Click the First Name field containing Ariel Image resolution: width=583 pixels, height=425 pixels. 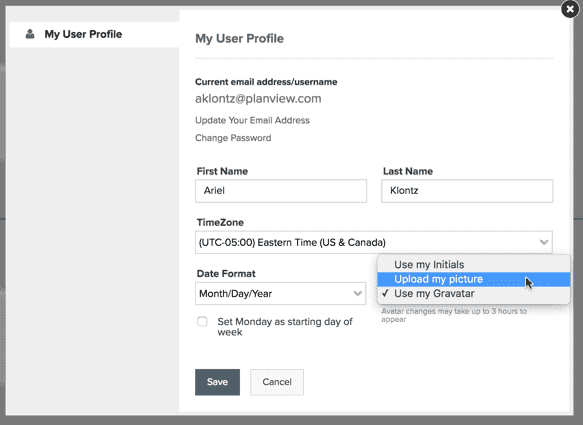[x=281, y=191]
